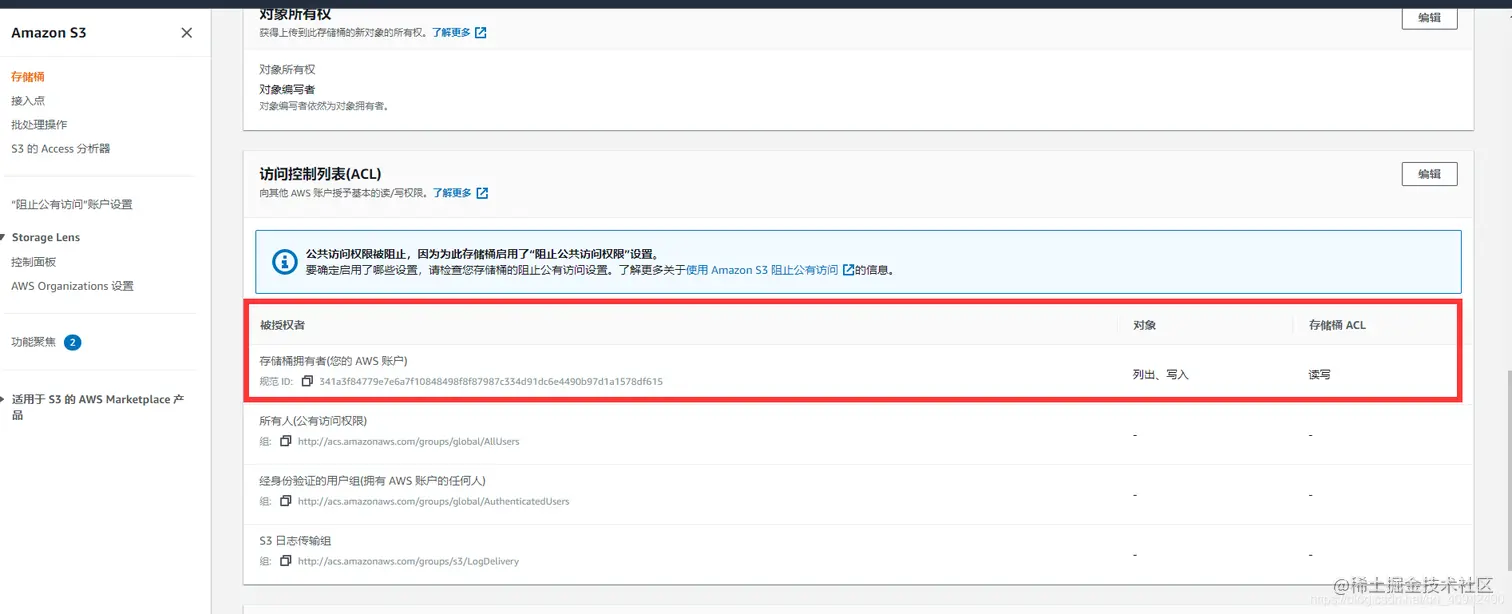
Task: Open external link icon beside object ownership 了解更多
Action: [x=481, y=33]
